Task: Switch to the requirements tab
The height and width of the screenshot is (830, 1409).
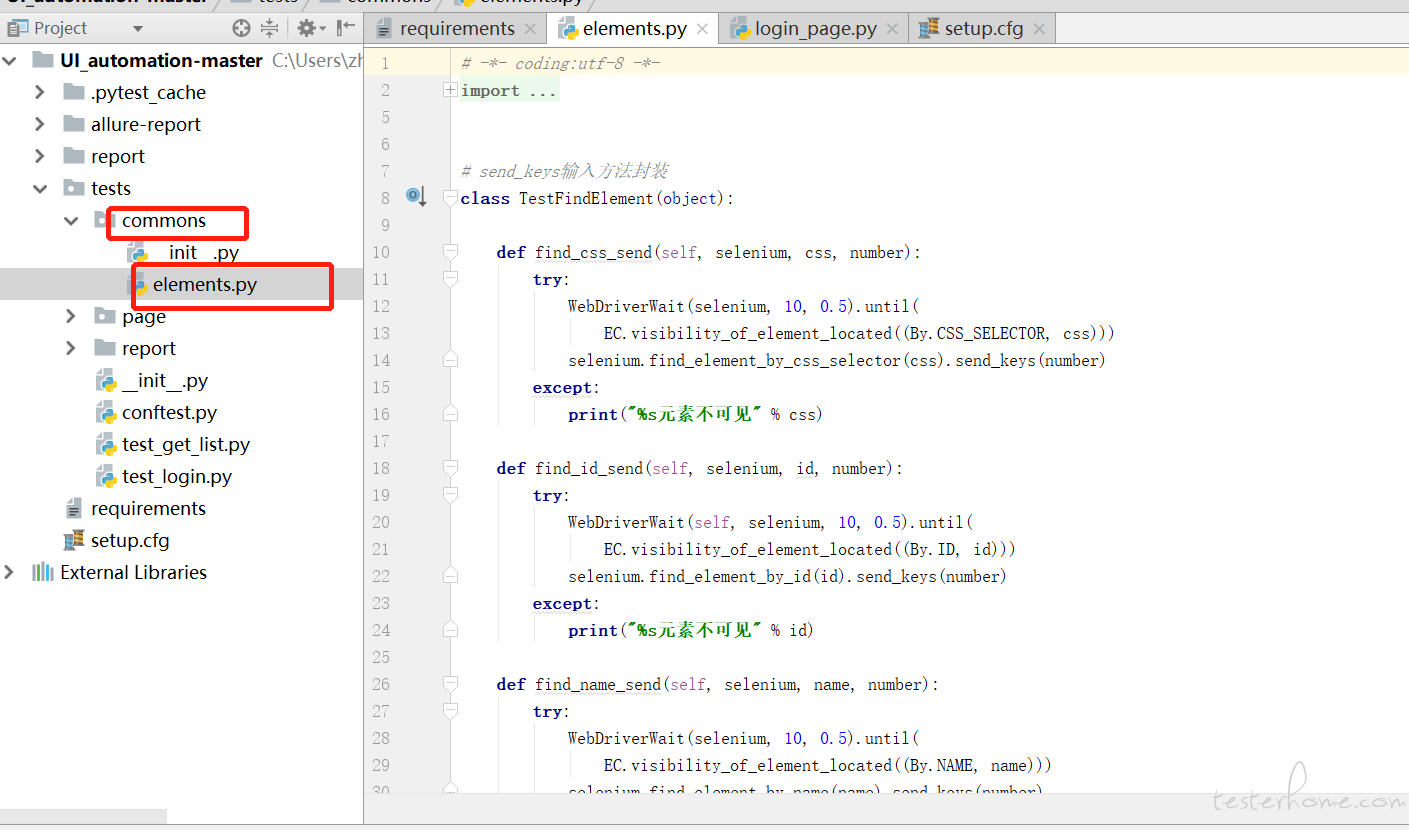Action: 457,29
